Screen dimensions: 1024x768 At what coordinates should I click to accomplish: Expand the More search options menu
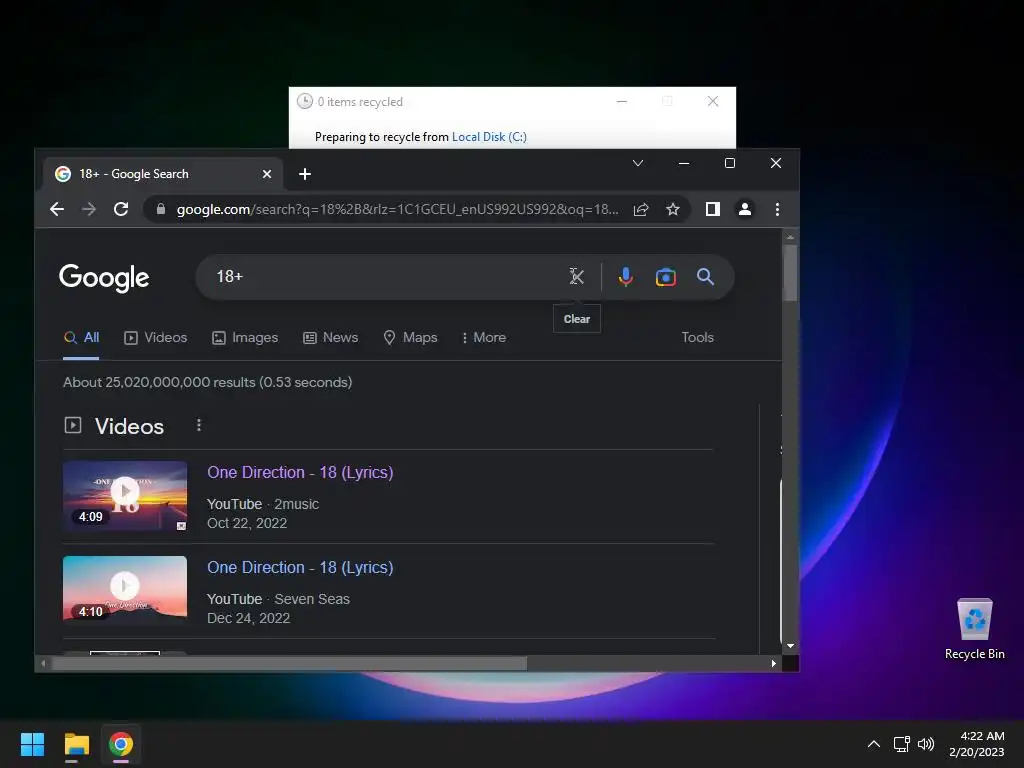(x=484, y=338)
